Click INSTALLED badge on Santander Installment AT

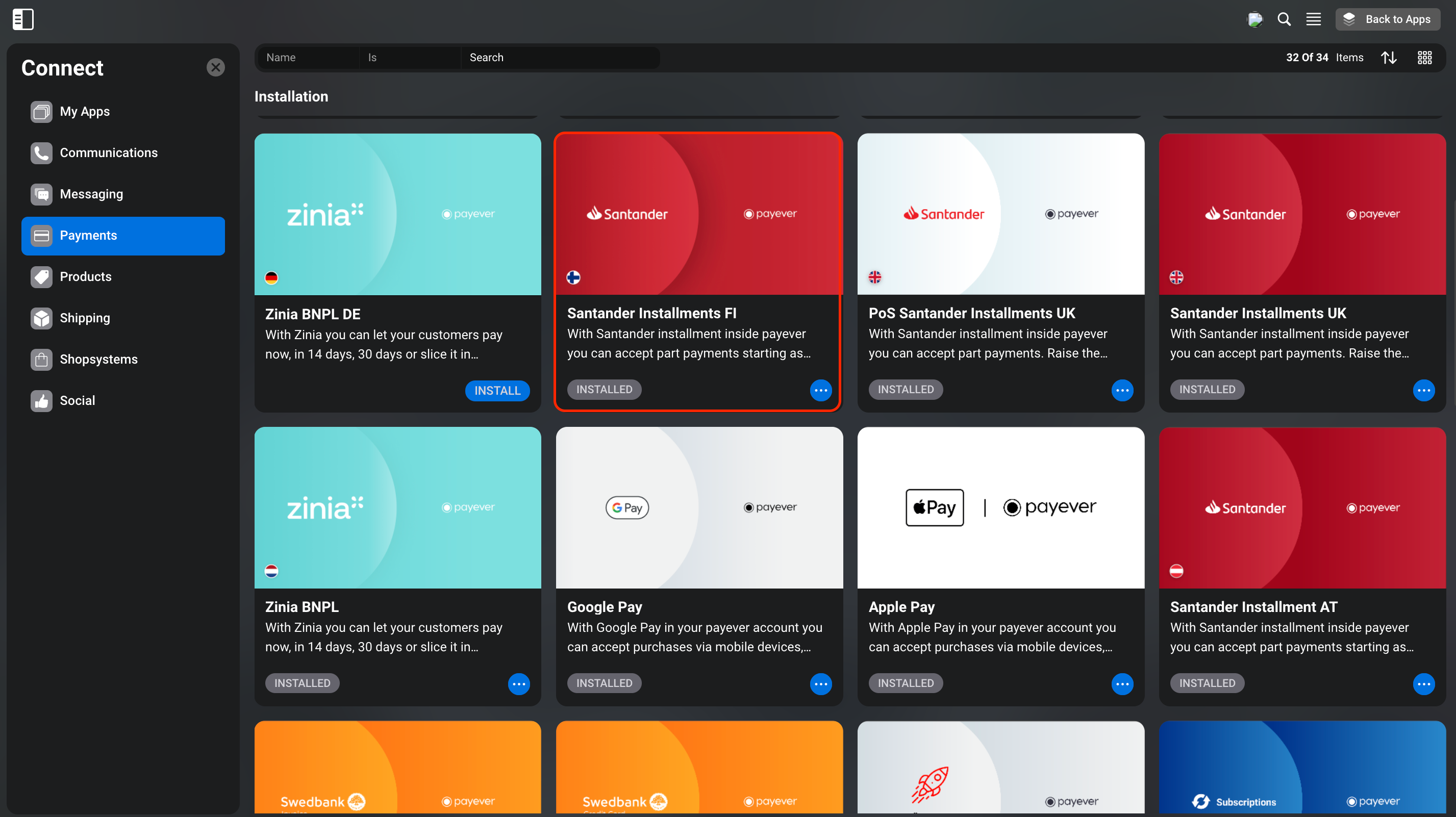pyautogui.click(x=1207, y=683)
